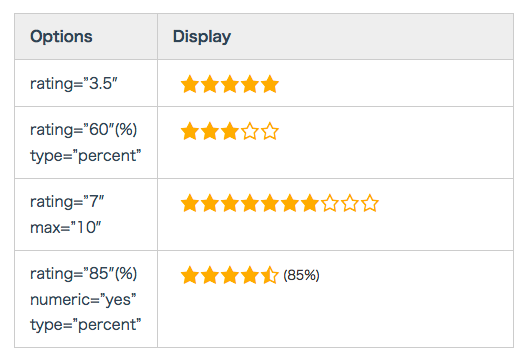This screenshot has width=530, height=360.
Task: Click rating="60"(%) option text
Action: (x=83, y=130)
